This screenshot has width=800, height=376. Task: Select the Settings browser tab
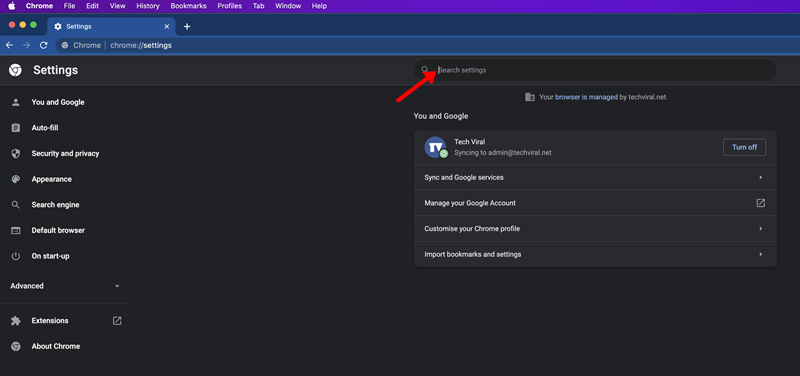click(x=111, y=27)
